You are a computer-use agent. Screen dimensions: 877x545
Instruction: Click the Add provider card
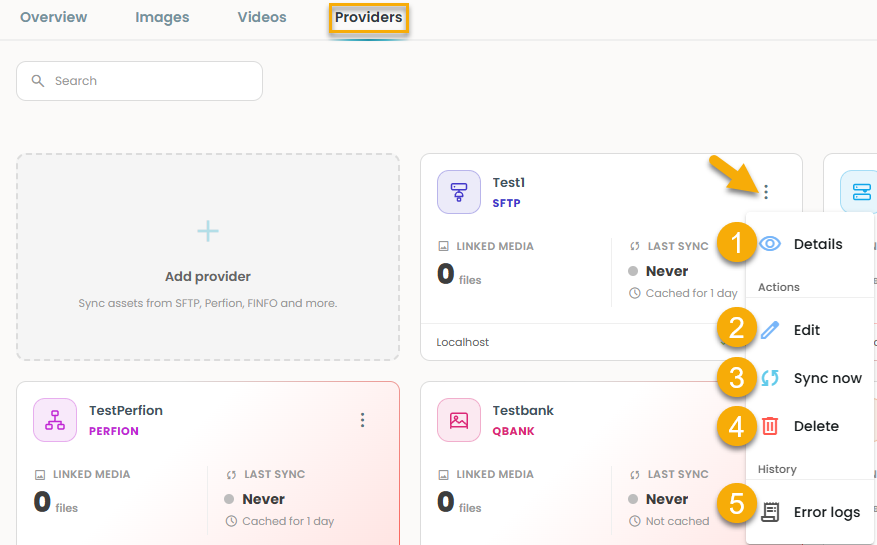[208, 257]
